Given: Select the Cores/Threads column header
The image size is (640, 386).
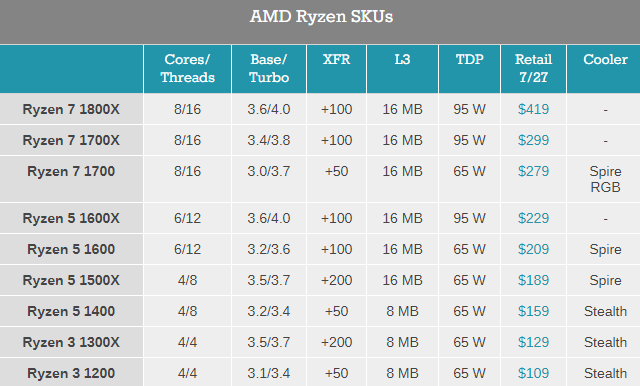Looking at the screenshot, I should [187, 69].
